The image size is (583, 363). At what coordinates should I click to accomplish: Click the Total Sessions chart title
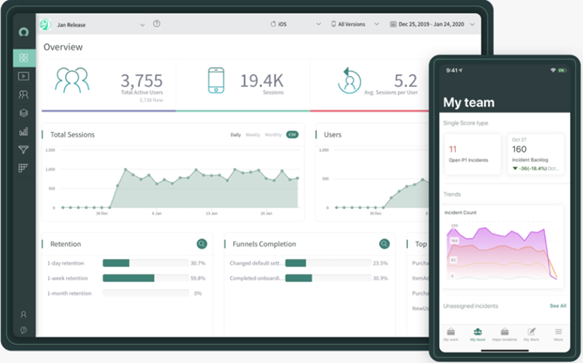click(x=73, y=135)
